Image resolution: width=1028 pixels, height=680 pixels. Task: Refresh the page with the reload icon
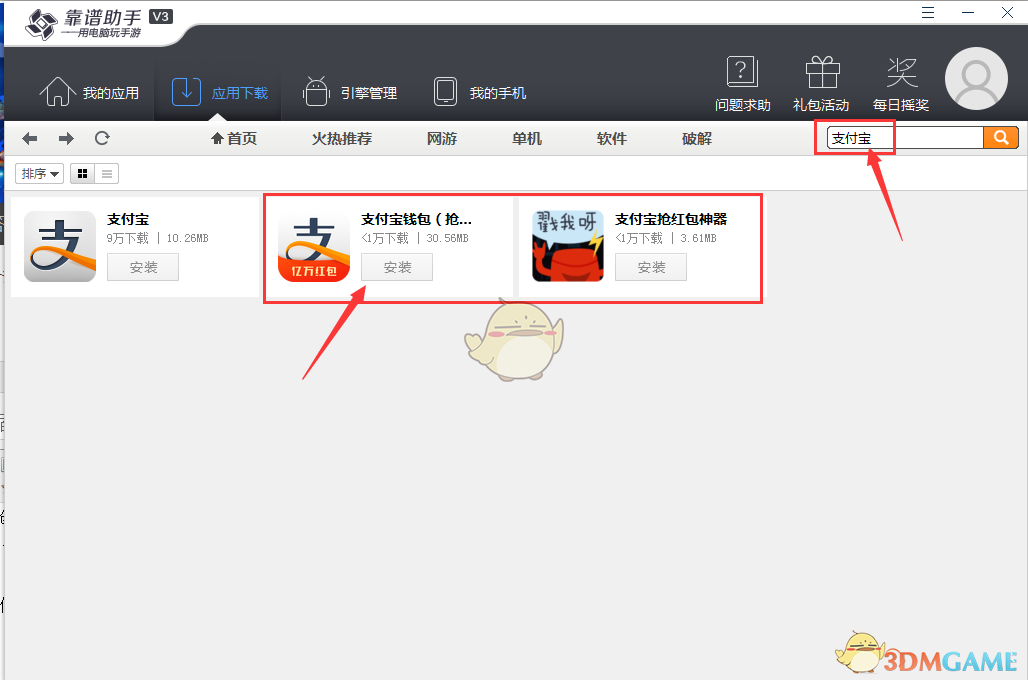click(x=102, y=138)
